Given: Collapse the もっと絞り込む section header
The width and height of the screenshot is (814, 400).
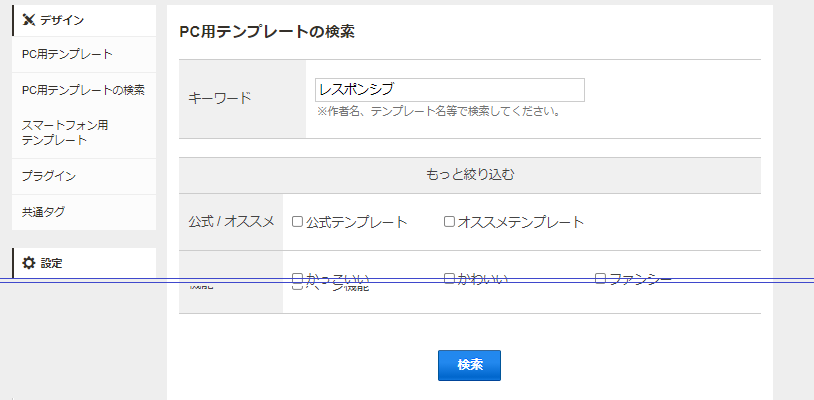Looking at the screenshot, I should 470,175.
